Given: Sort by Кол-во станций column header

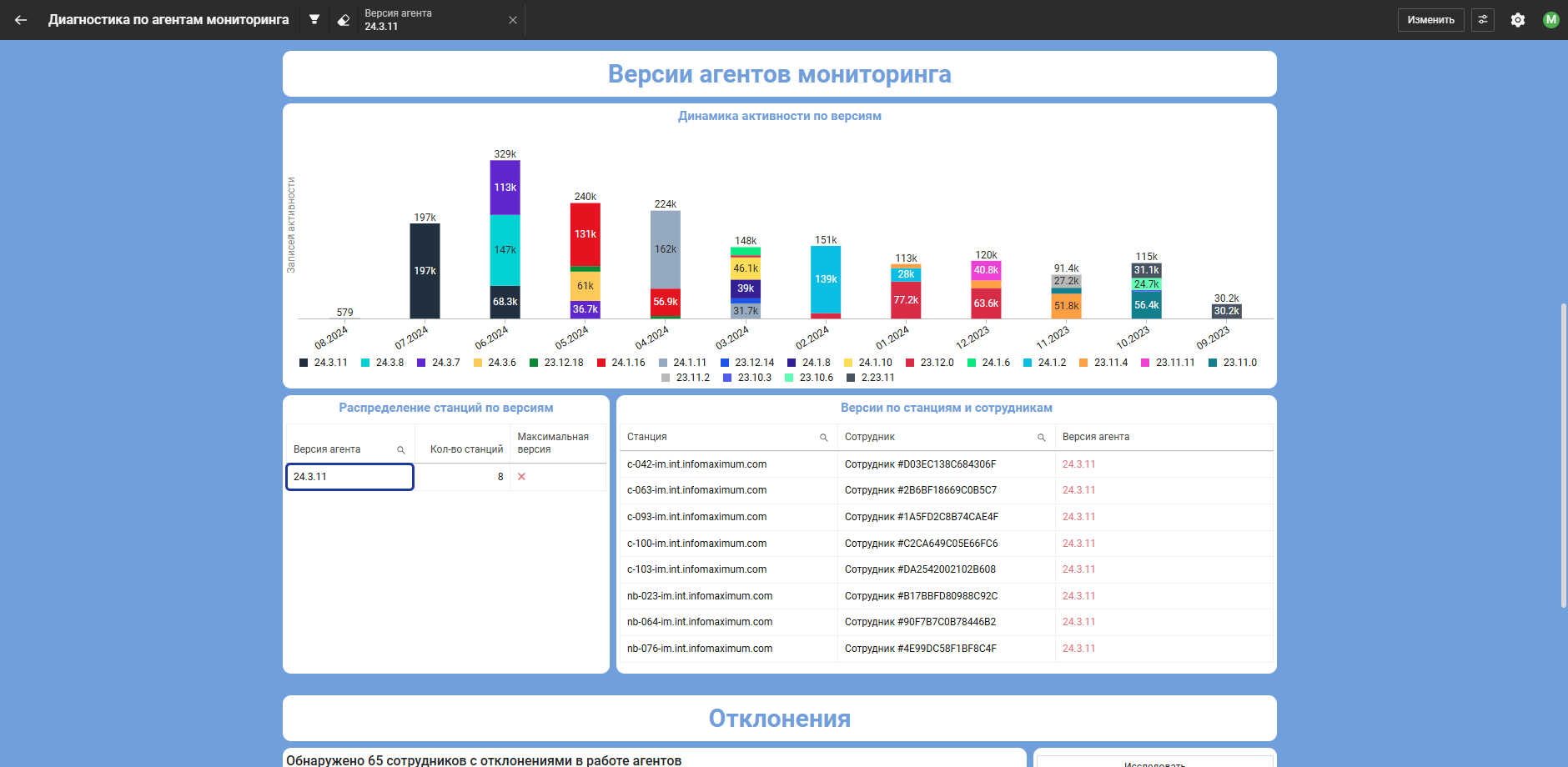Looking at the screenshot, I should click(x=466, y=449).
